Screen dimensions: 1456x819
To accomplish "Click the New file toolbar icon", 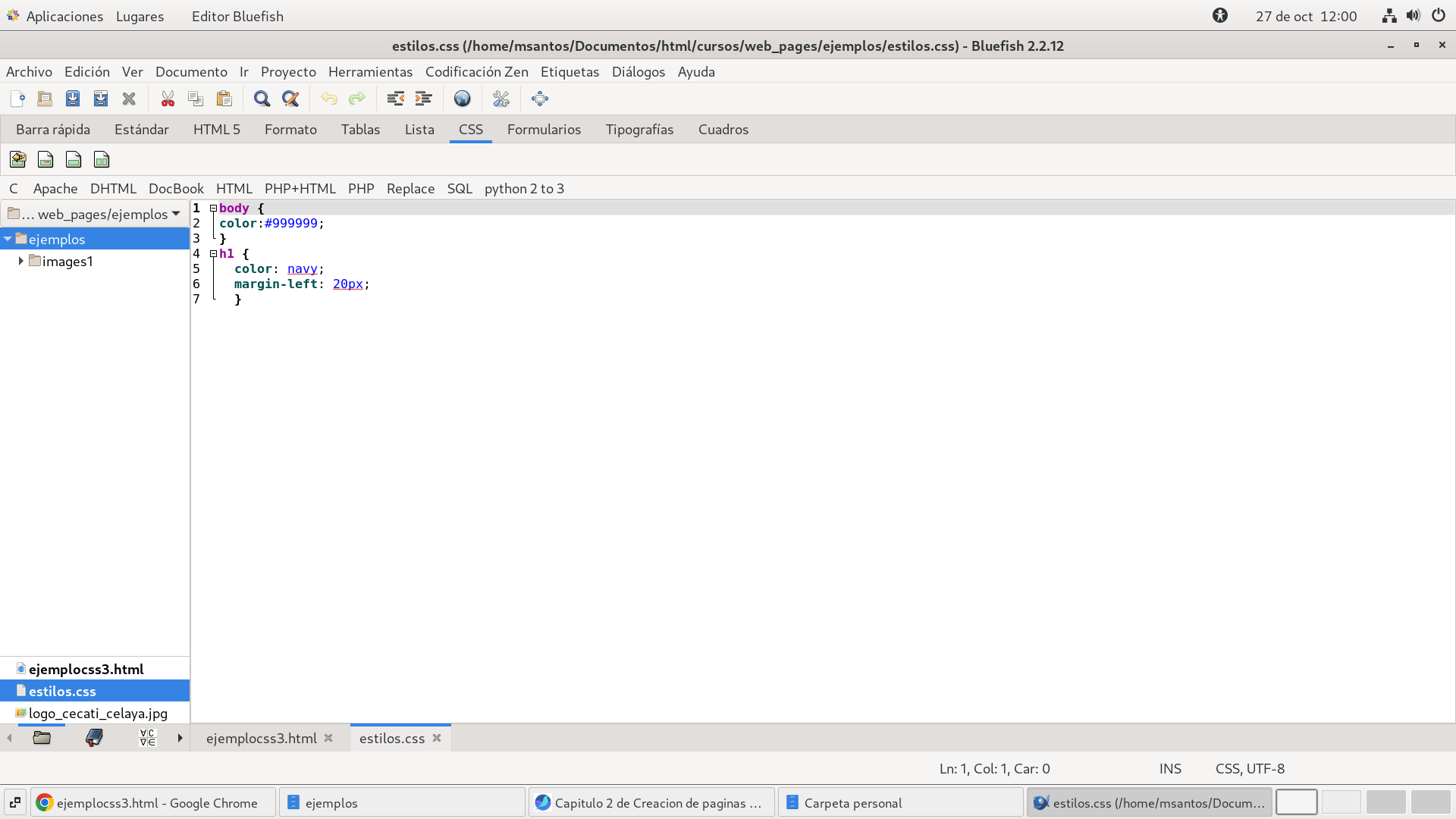I will point(17,99).
